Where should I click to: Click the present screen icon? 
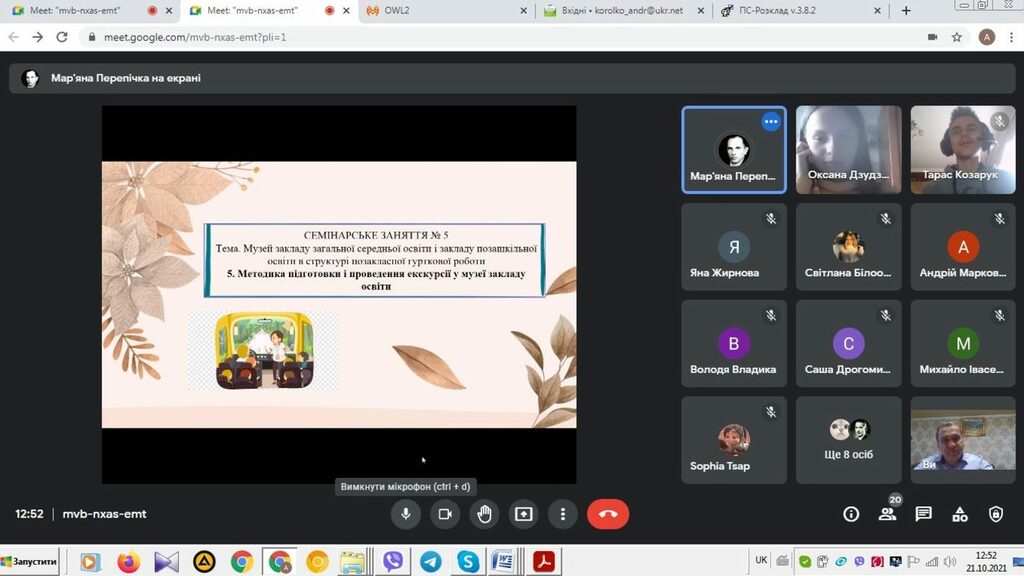point(524,514)
